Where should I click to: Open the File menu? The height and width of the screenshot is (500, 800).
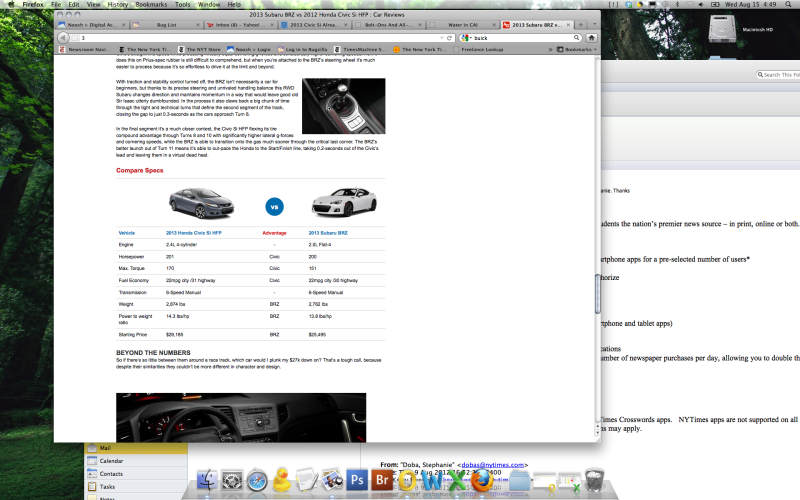(x=56, y=4)
